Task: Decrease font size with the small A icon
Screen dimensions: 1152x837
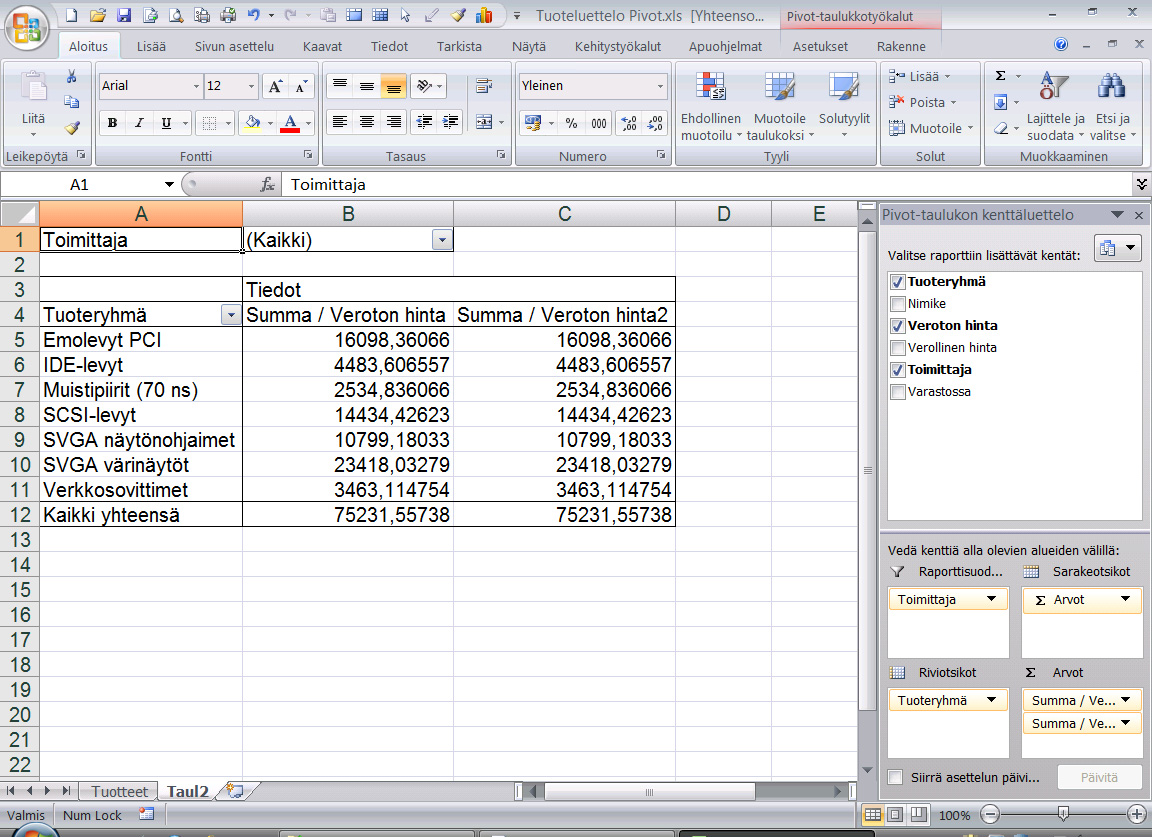Action: (x=301, y=87)
